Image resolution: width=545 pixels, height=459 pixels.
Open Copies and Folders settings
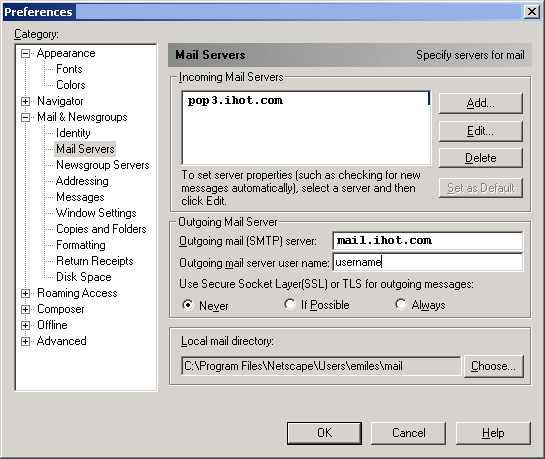click(x=101, y=229)
